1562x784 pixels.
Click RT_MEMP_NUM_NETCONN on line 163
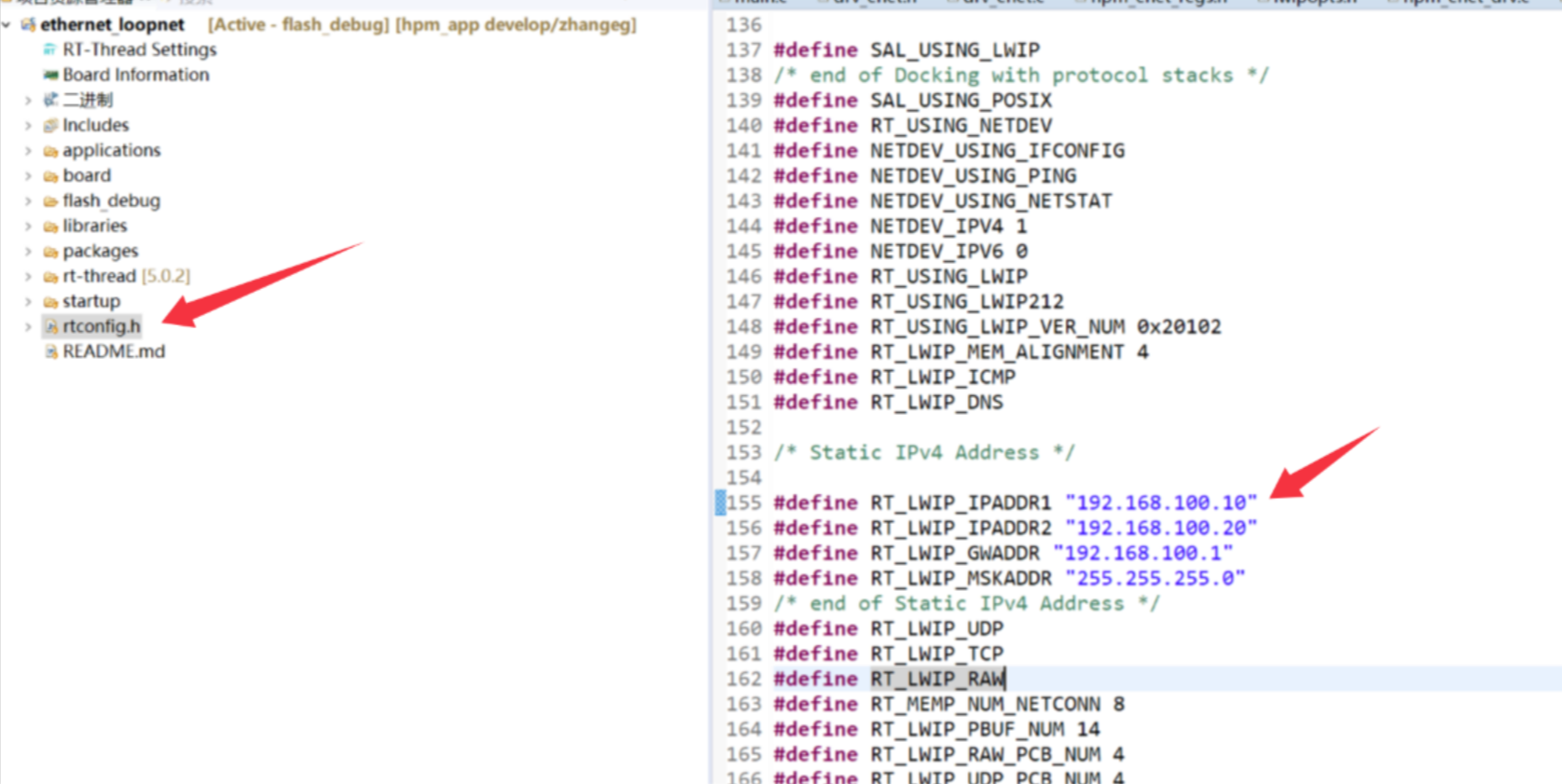pyautogui.click(x=986, y=704)
